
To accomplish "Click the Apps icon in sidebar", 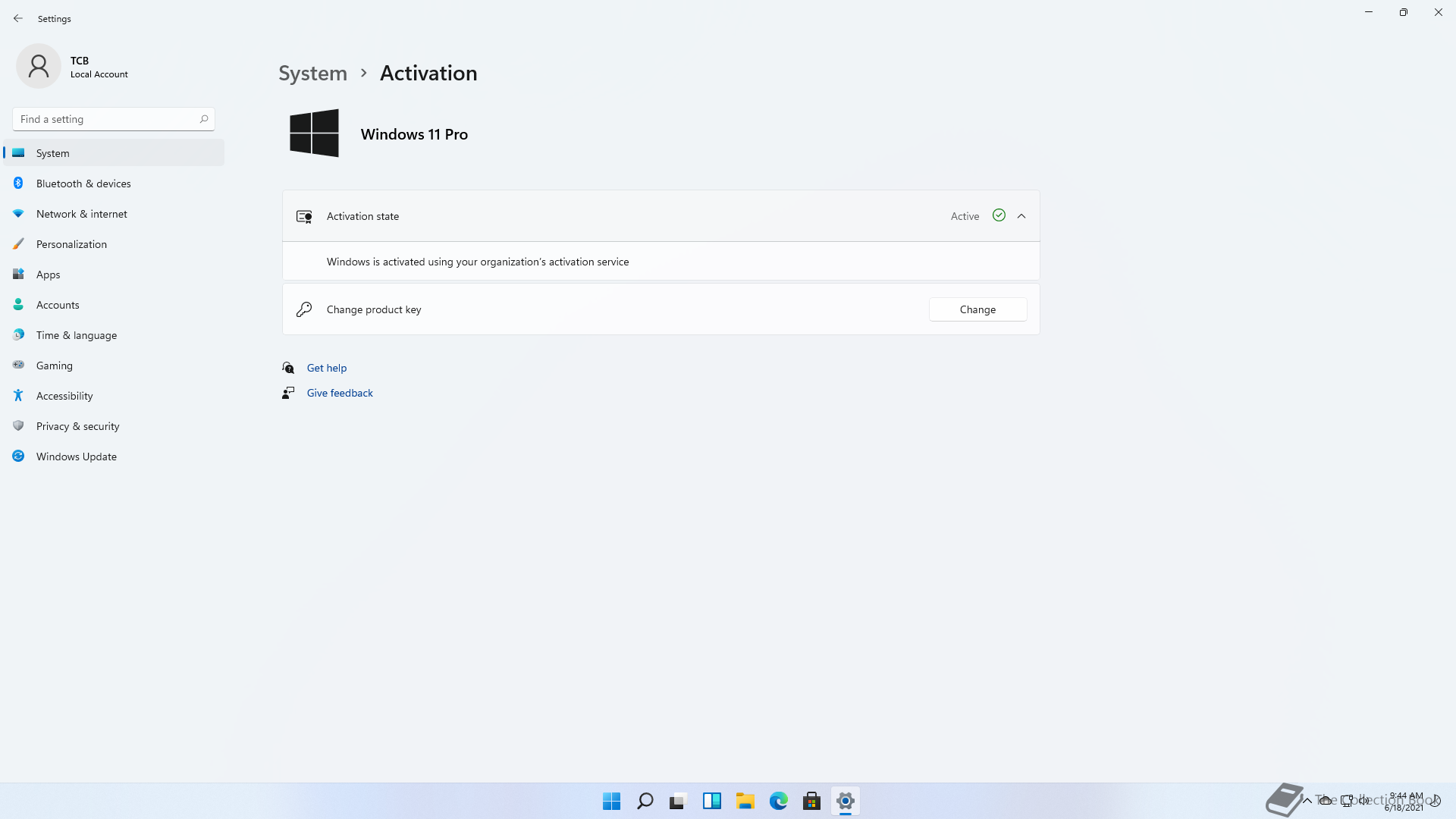I will (18, 274).
